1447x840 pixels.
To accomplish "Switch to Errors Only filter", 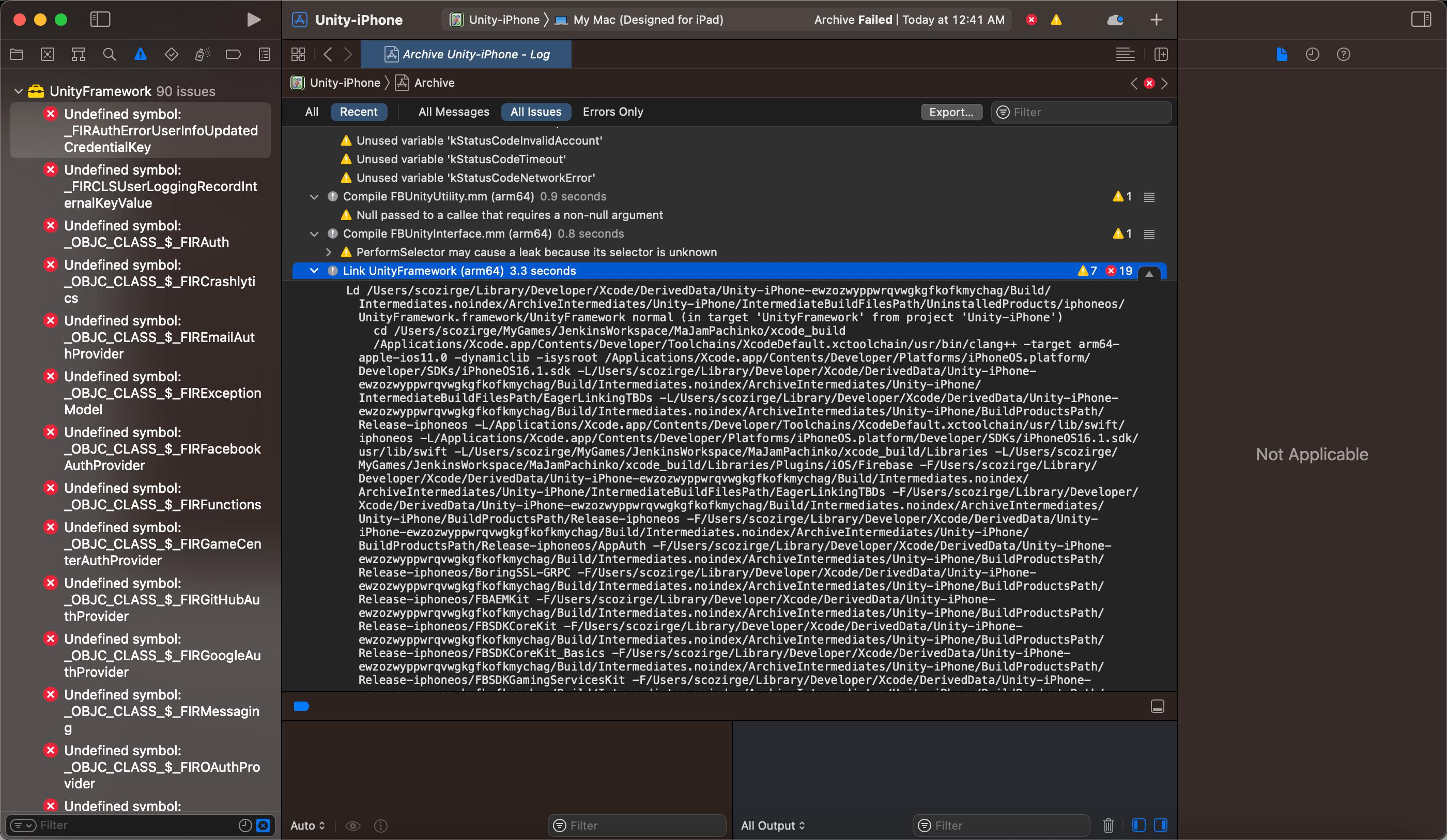I will tap(613, 112).
